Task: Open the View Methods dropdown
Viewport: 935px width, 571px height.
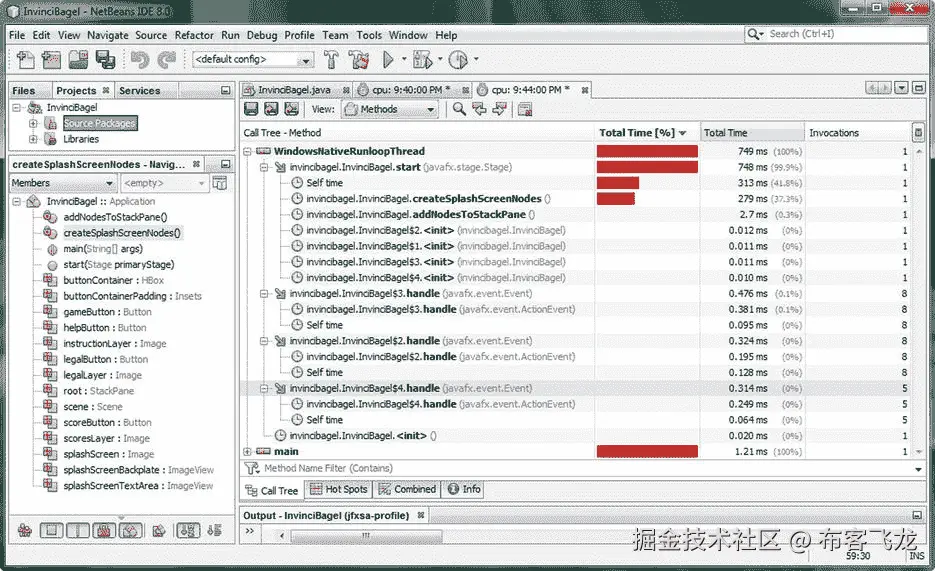Action: click(431, 110)
